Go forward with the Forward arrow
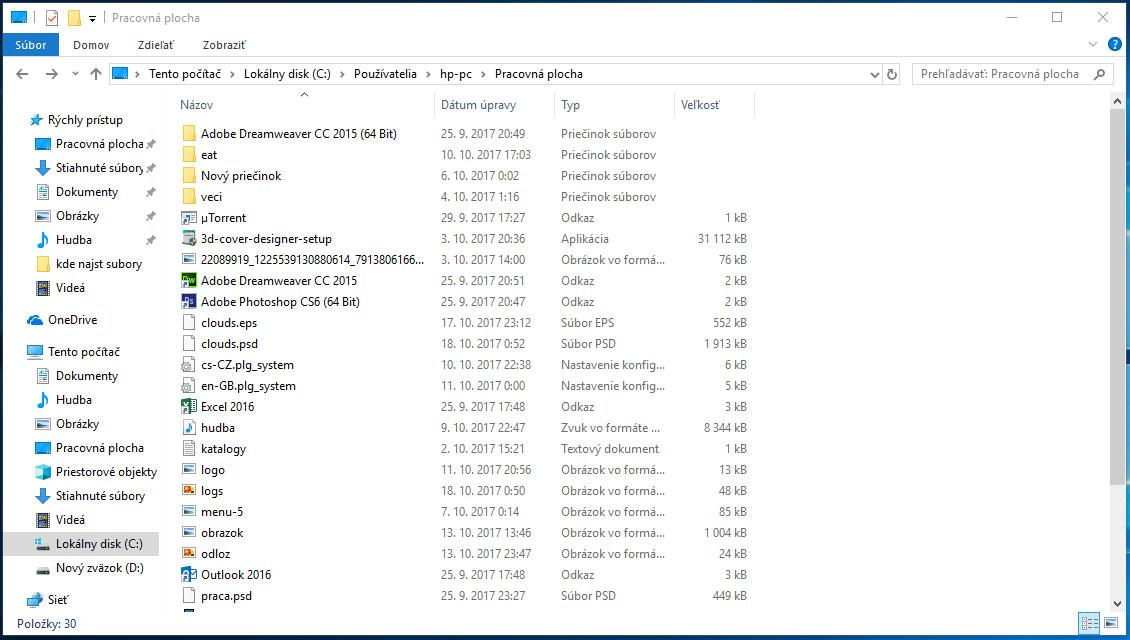1130x640 pixels. coord(51,74)
